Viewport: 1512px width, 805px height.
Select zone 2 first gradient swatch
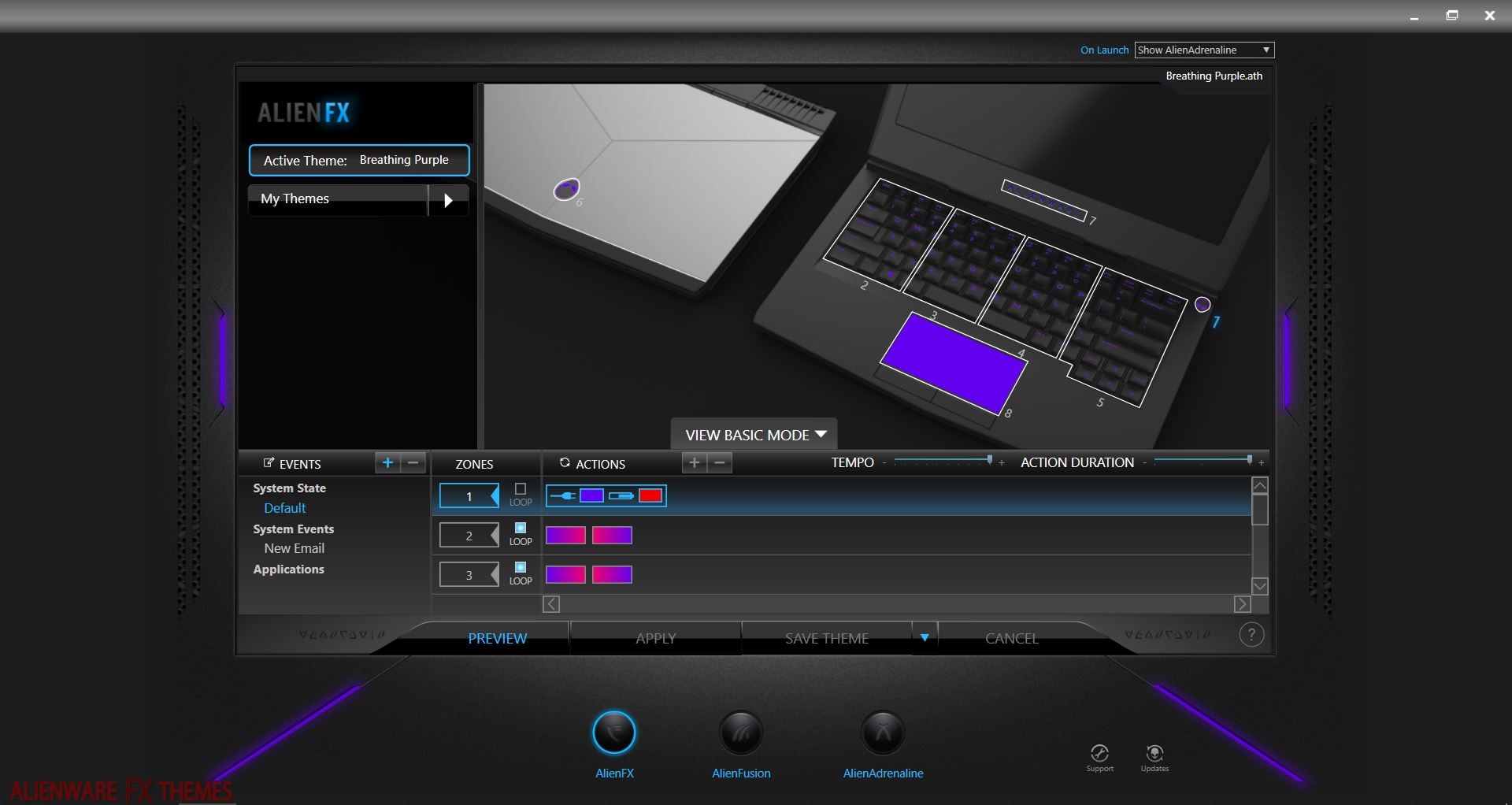565,536
